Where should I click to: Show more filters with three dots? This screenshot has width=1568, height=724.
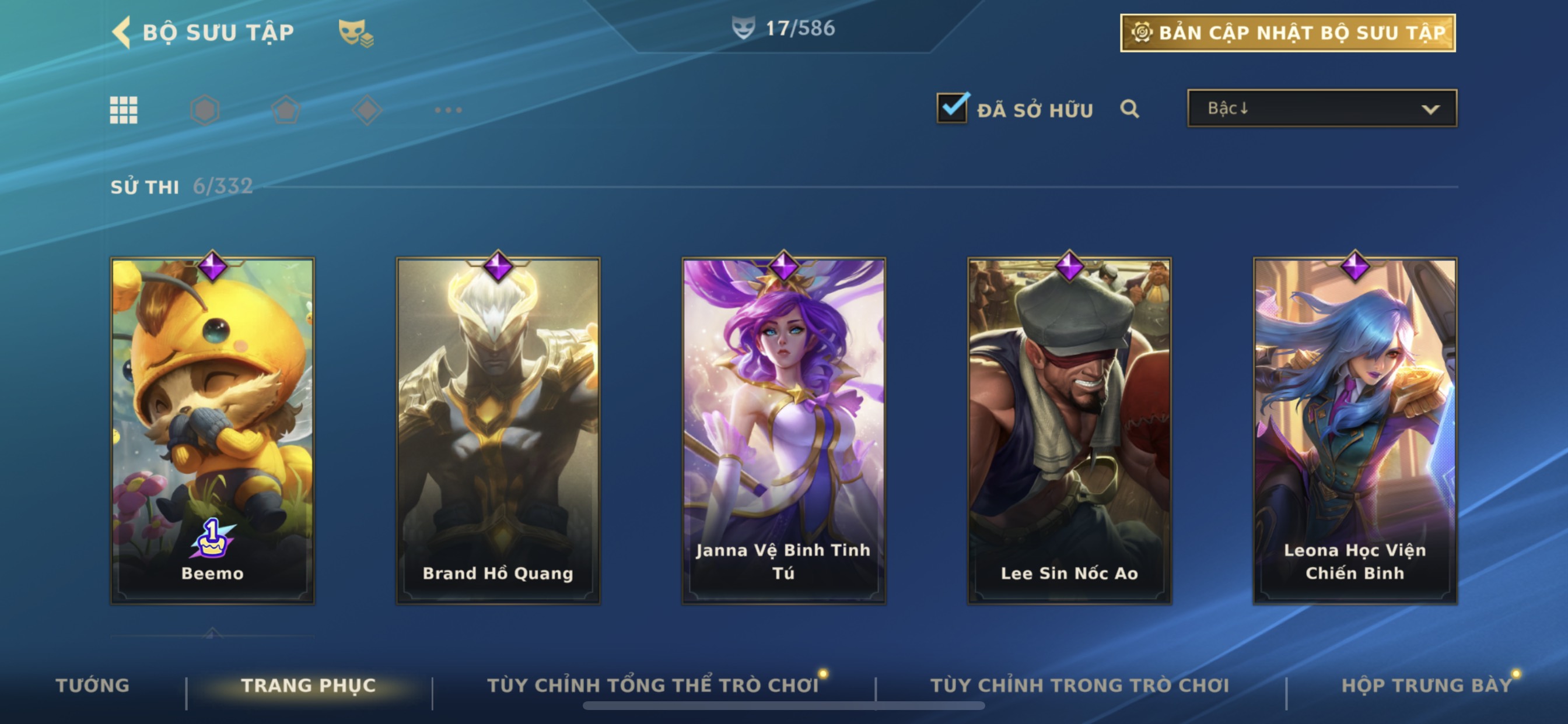(448, 110)
